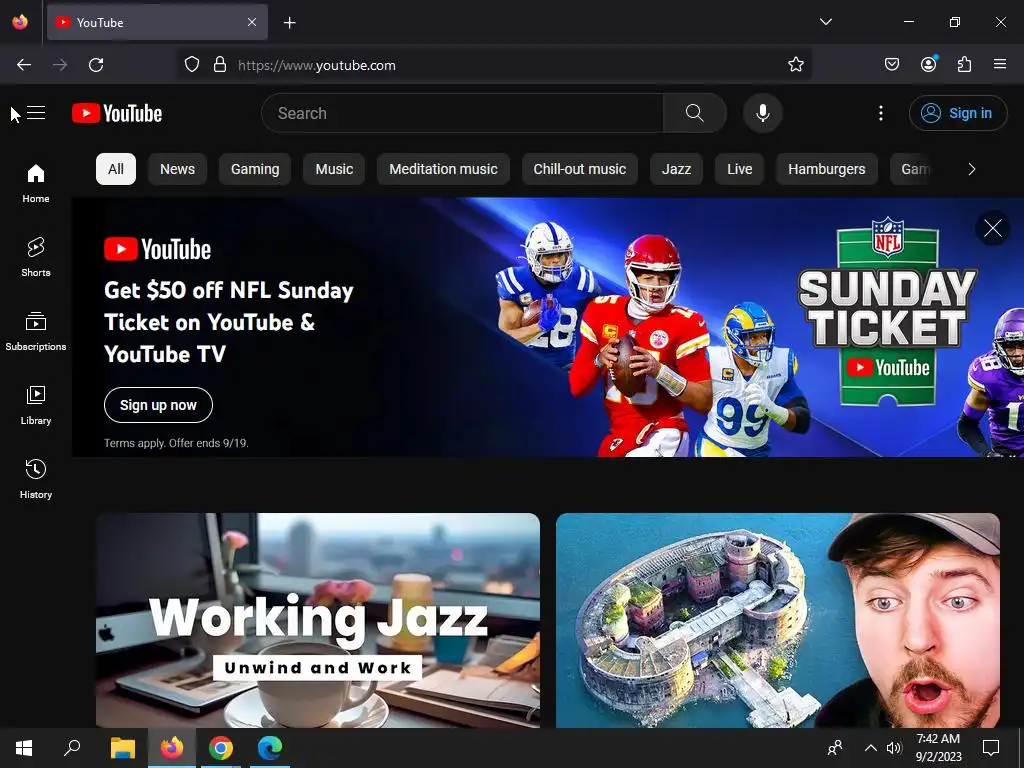Click Sign up now on banner
1024x768 pixels.
pos(158,405)
